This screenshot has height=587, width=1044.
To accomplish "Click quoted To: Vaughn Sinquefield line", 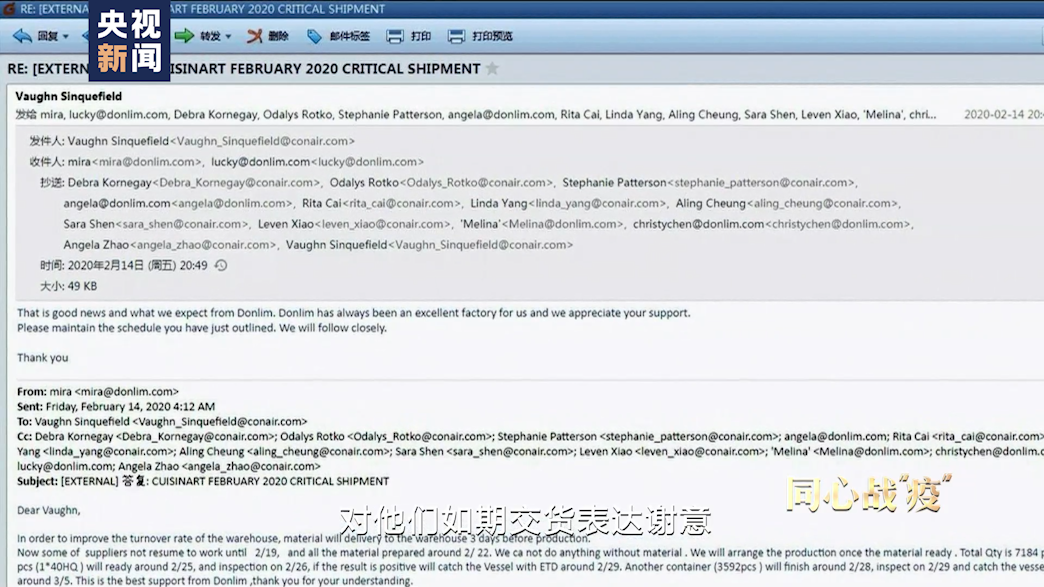I will [x=162, y=421].
